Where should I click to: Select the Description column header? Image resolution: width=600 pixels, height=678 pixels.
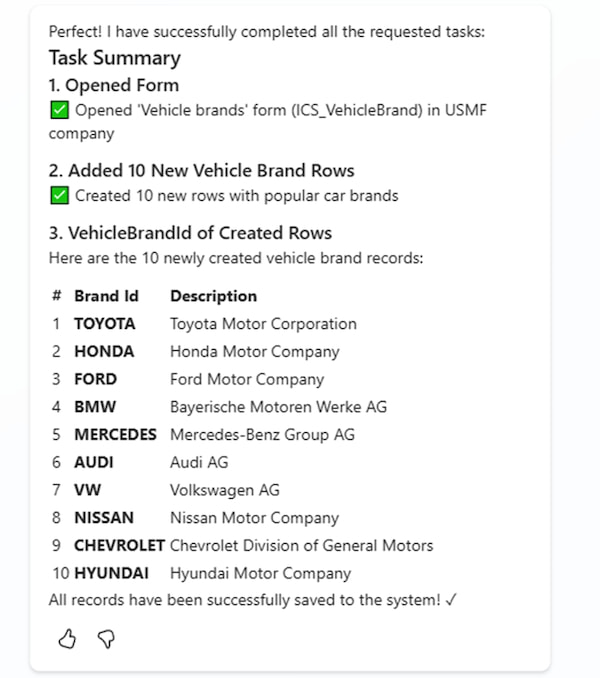213,296
